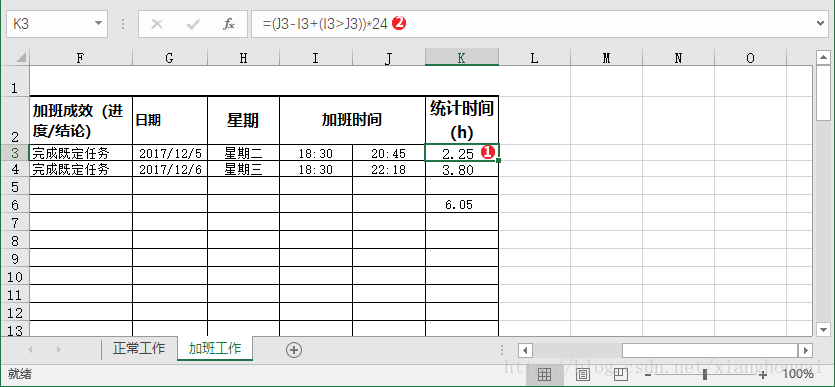The width and height of the screenshot is (835, 387).
Task: Select column F header
Action: 80,58
